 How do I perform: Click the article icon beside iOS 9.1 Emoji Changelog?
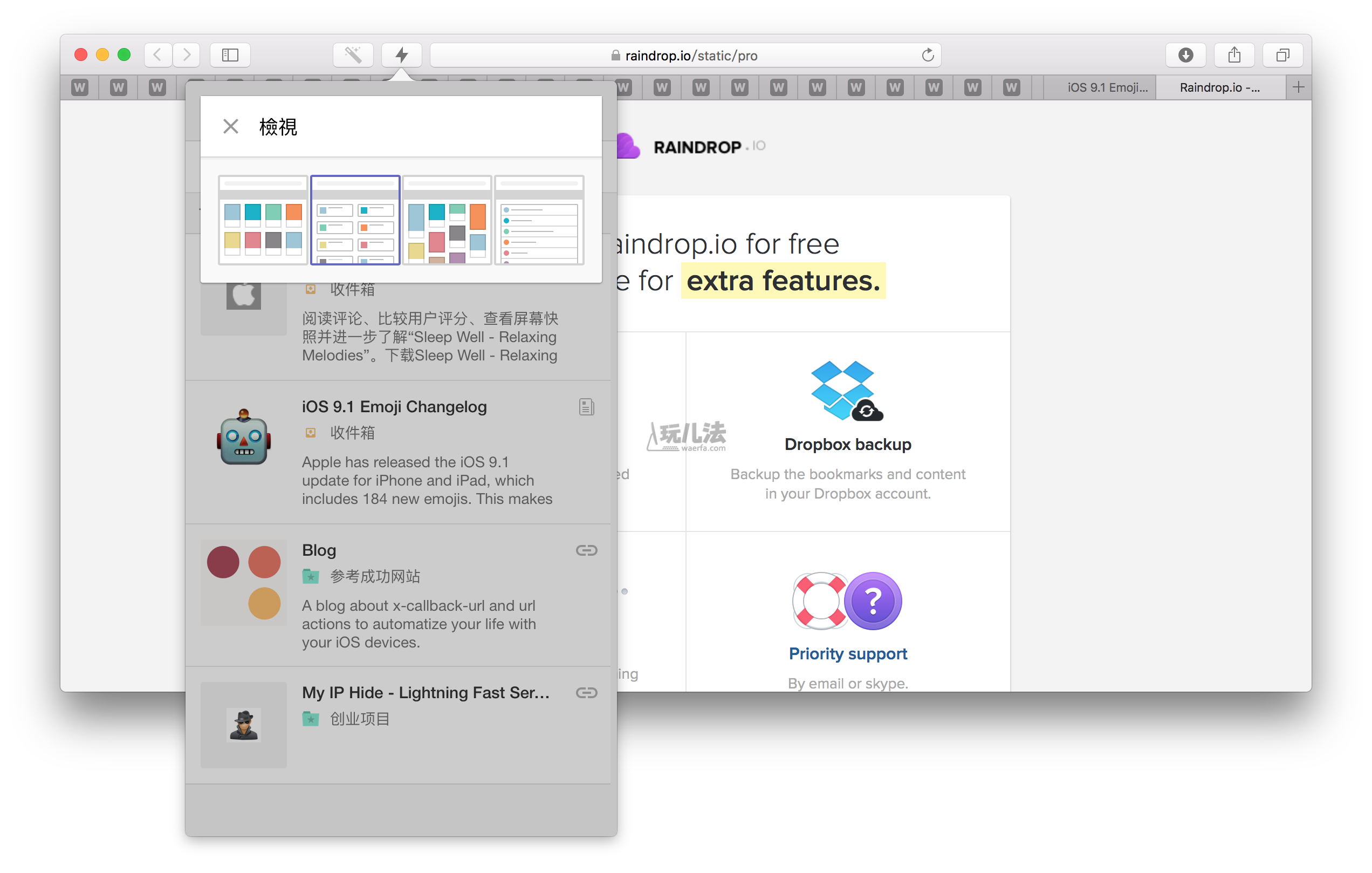click(586, 407)
